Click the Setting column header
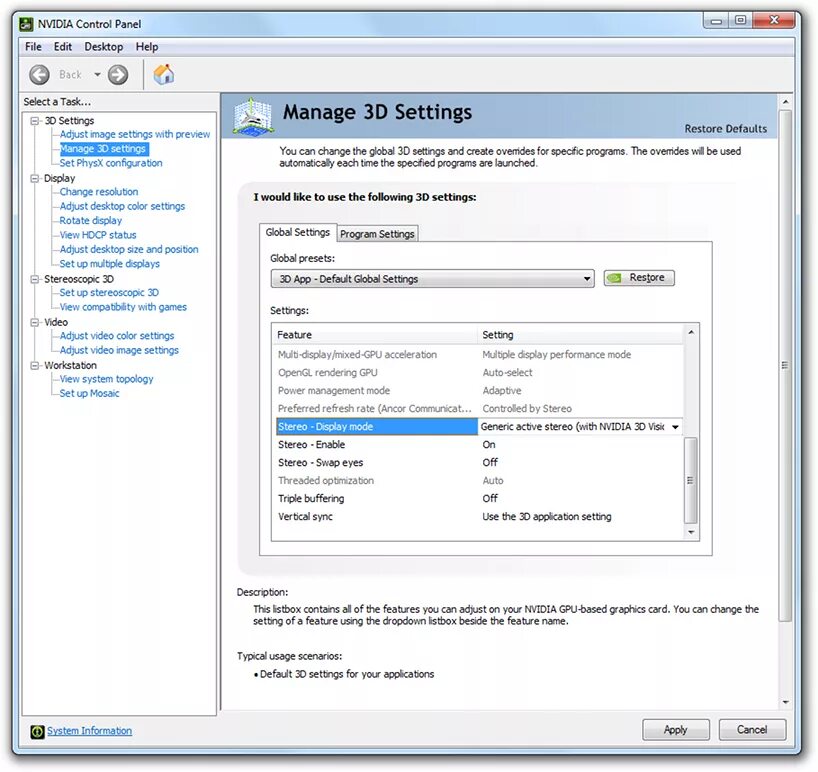 (580, 334)
